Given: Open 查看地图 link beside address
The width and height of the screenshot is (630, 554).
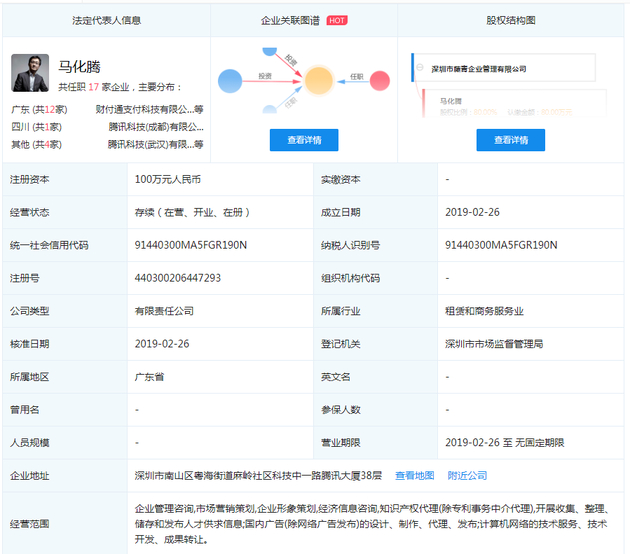Looking at the screenshot, I should pos(414,475).
